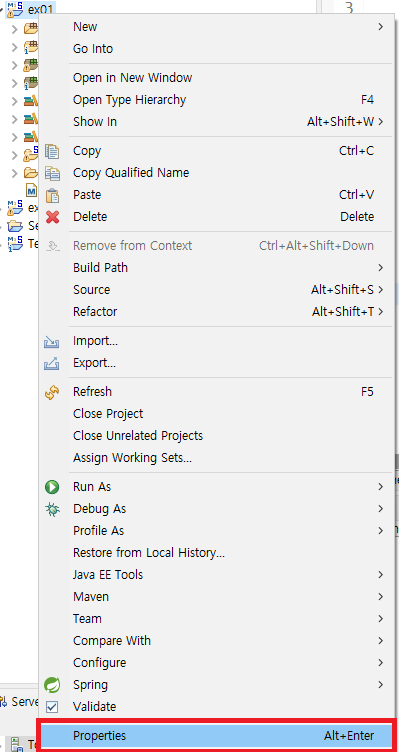The height and width of the screenshot is (752, 401).
Task: Open the Maven submenu arrow
Action: 381,597
